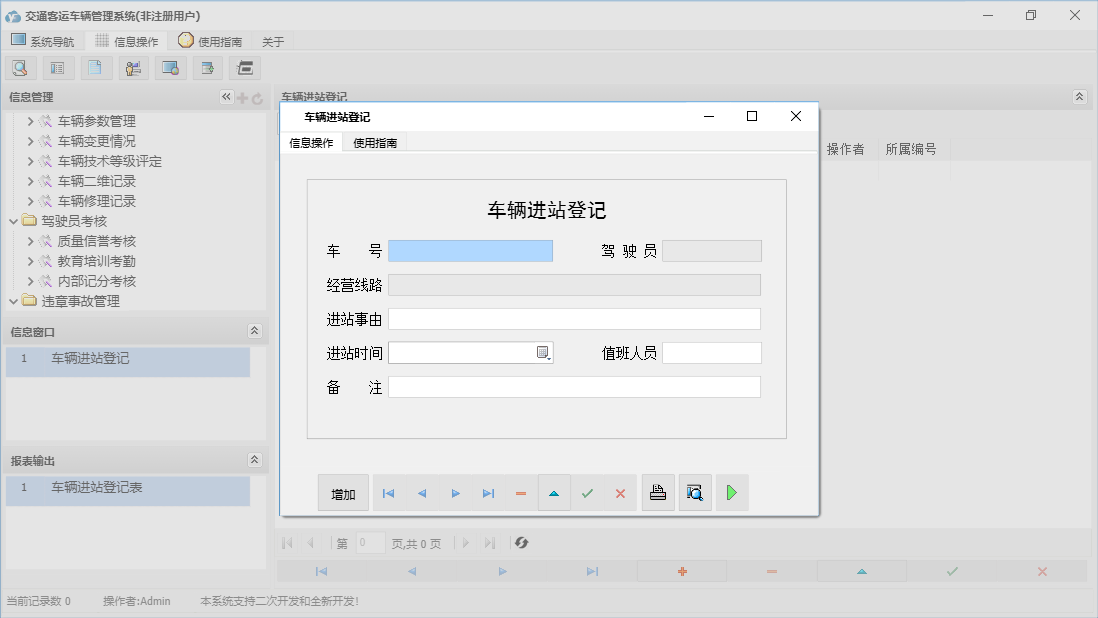This screenshot has height=618, width=1098.
Task: Click the 增加 button
Action: click(x=343, y=492)
